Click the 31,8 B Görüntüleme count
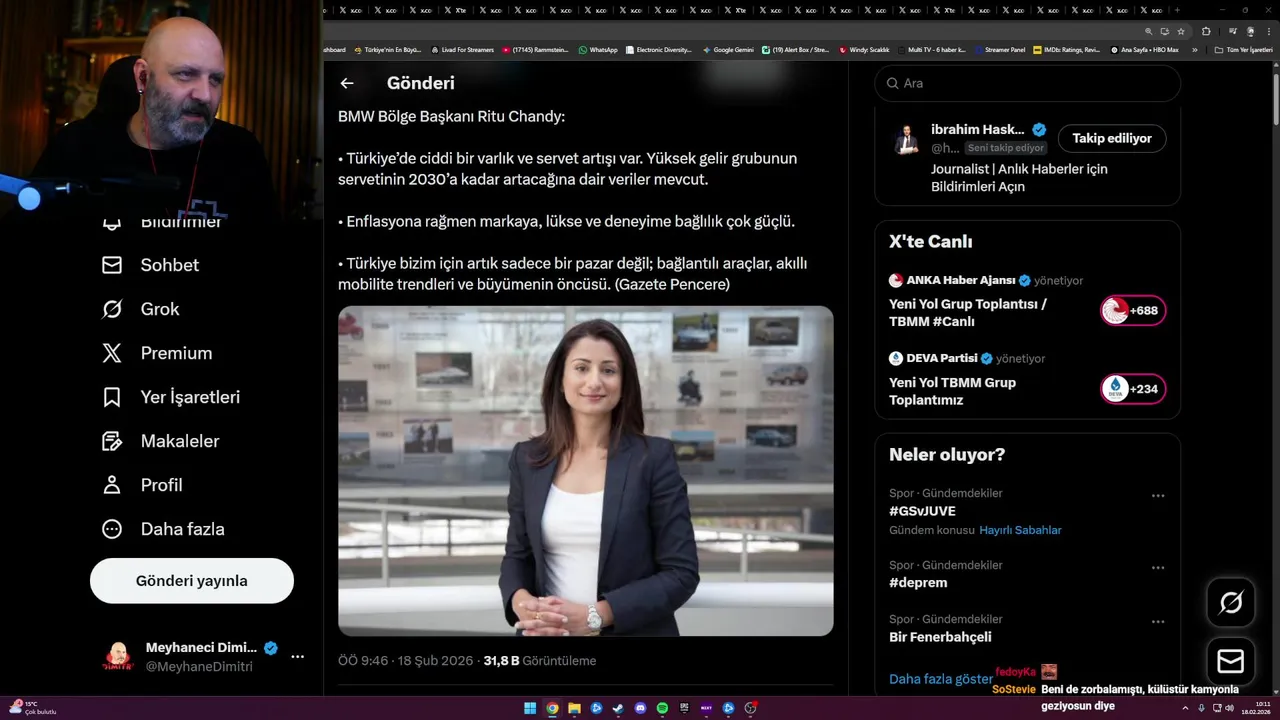Viewport: 1280px width, 720px height. point(540,661)
